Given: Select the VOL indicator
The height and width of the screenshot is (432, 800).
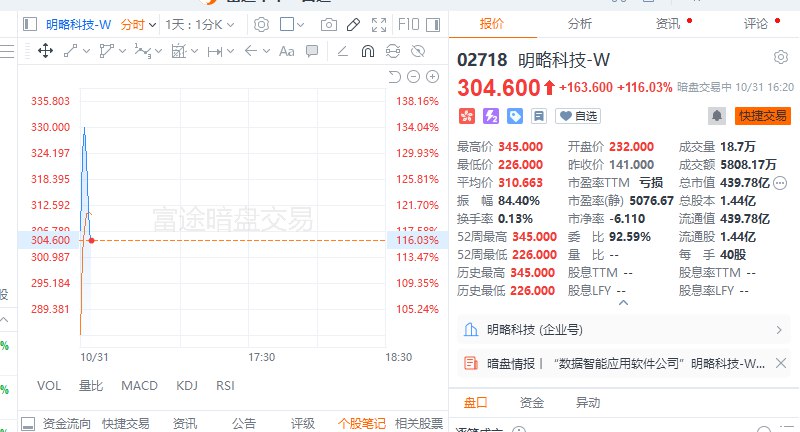Looking at the screenshot, I should (49, 386).
